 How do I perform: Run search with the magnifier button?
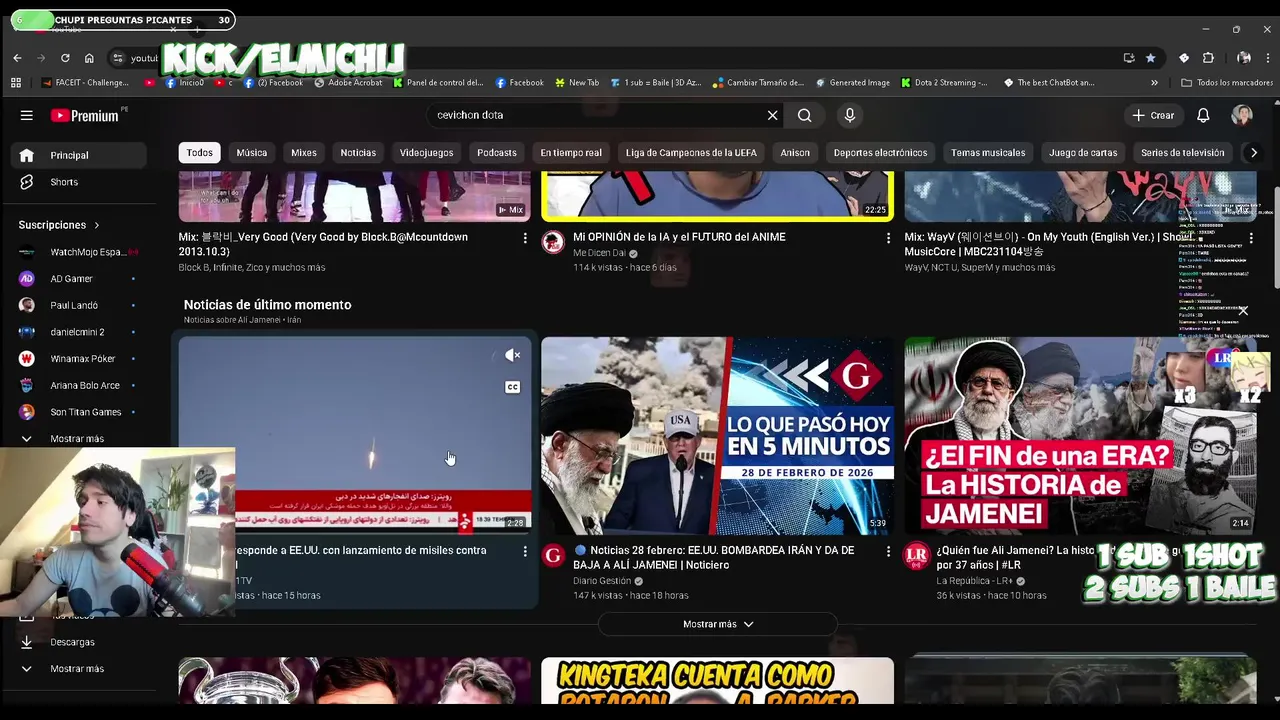click(804, 116)
